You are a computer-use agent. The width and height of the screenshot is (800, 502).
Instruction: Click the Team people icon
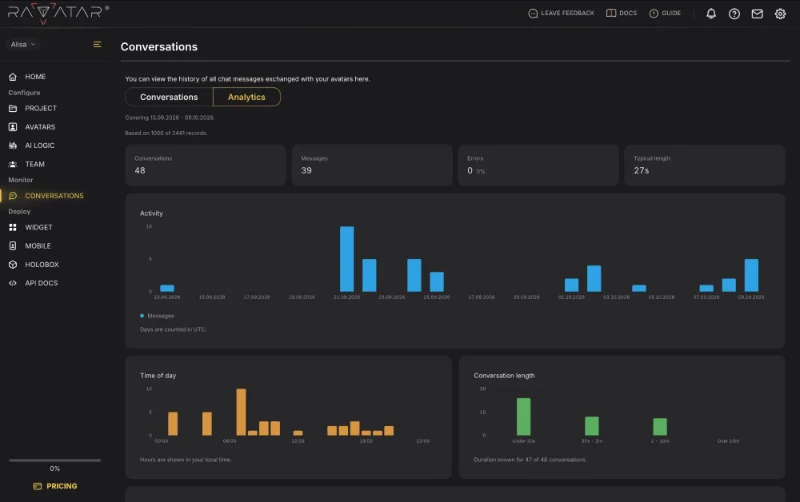(x=13, y=164)
